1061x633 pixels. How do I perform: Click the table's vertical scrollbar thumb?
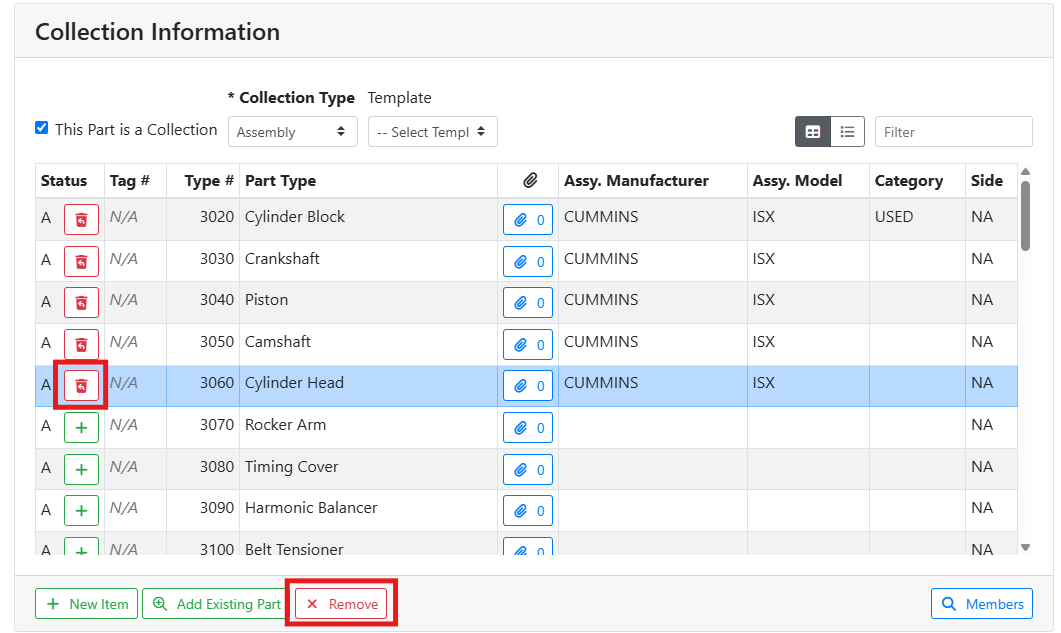[1025, 214]
